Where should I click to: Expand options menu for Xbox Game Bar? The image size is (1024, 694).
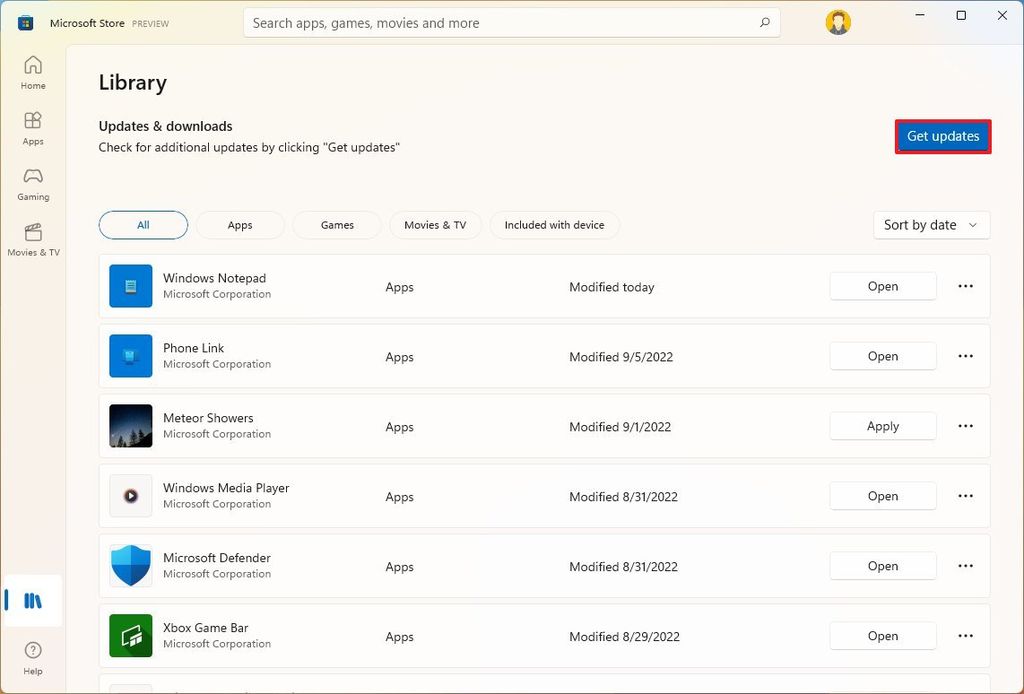click(x=965, y=636)
